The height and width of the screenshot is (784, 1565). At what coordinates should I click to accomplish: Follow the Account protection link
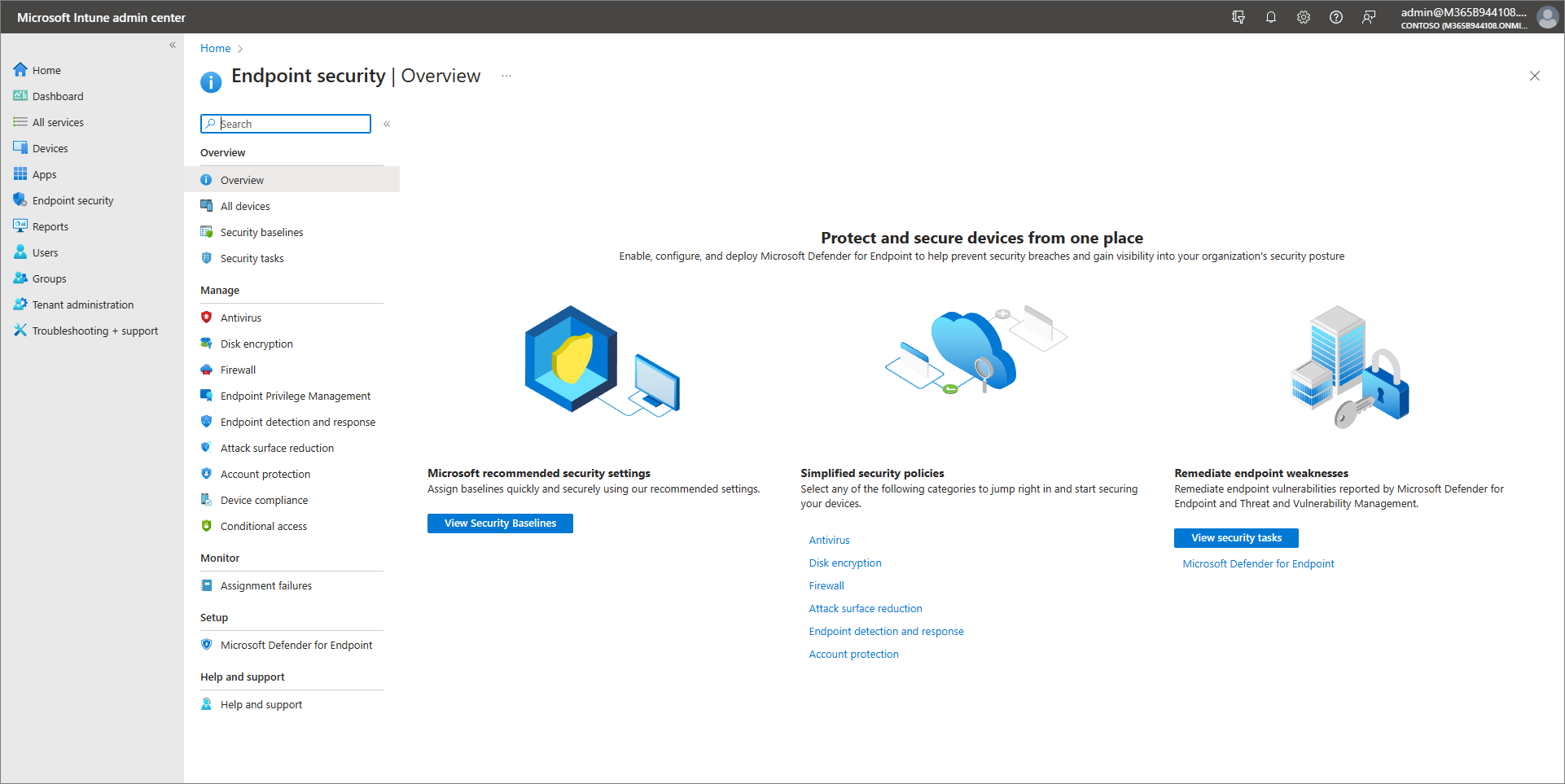[853, 654]
